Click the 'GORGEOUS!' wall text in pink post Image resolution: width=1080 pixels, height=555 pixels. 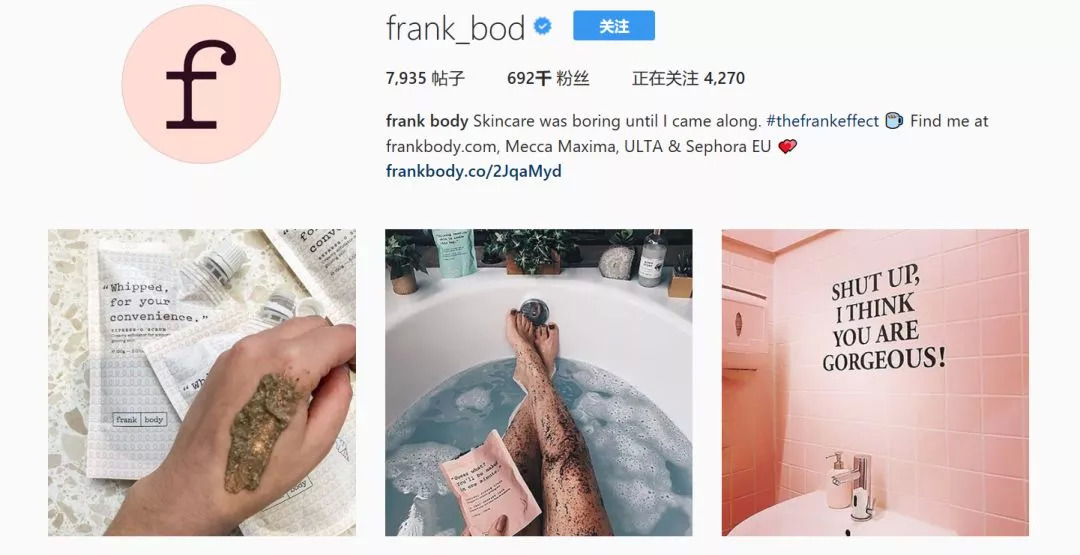tap(884, 359)
